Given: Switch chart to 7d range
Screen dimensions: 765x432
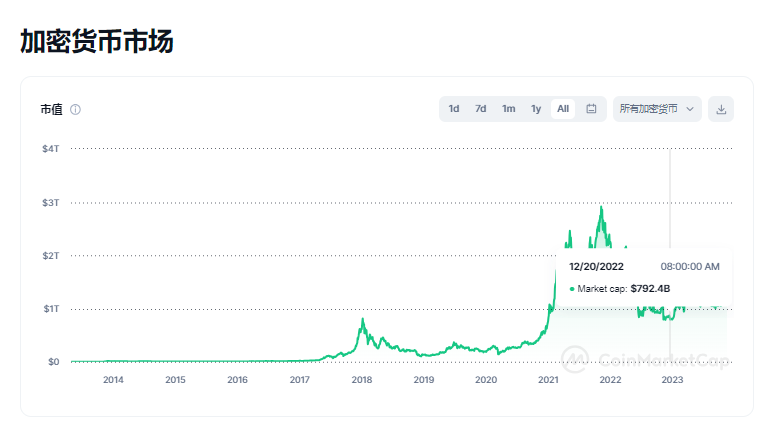Looking at the screenshot, I should tap(481, 109).
